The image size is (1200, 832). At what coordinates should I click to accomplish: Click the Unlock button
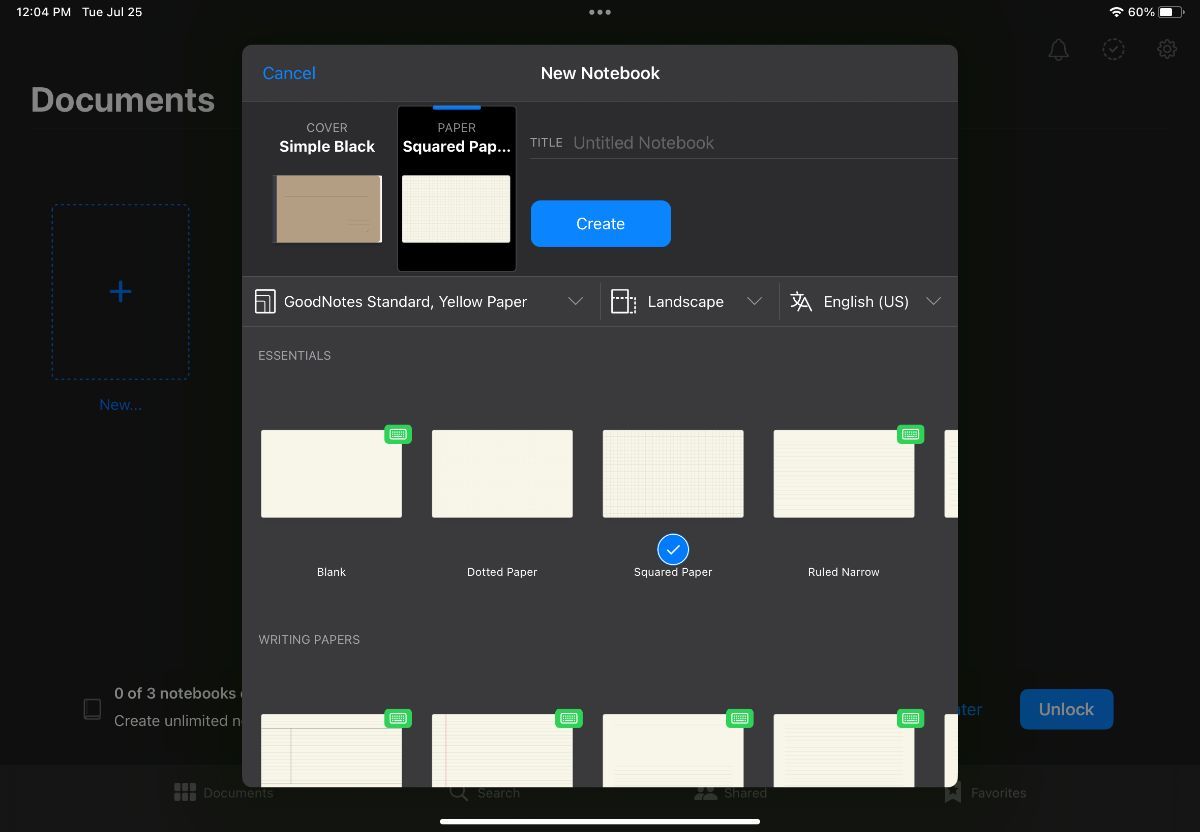(1066, 709)
